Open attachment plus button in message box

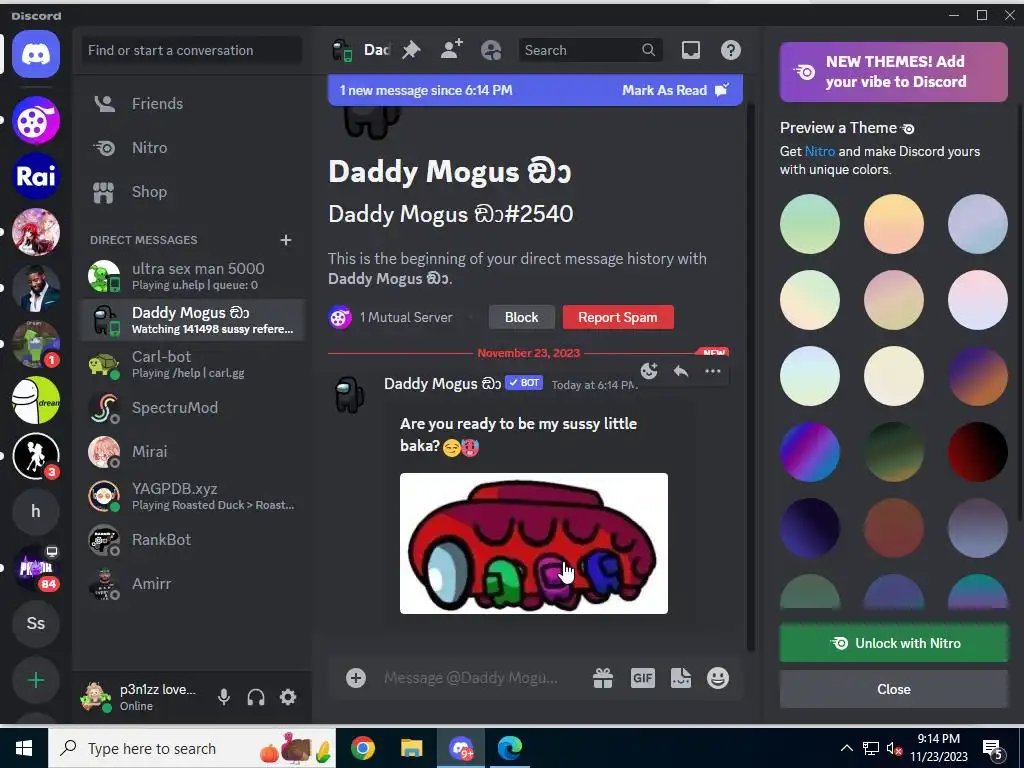pos(356,678)
